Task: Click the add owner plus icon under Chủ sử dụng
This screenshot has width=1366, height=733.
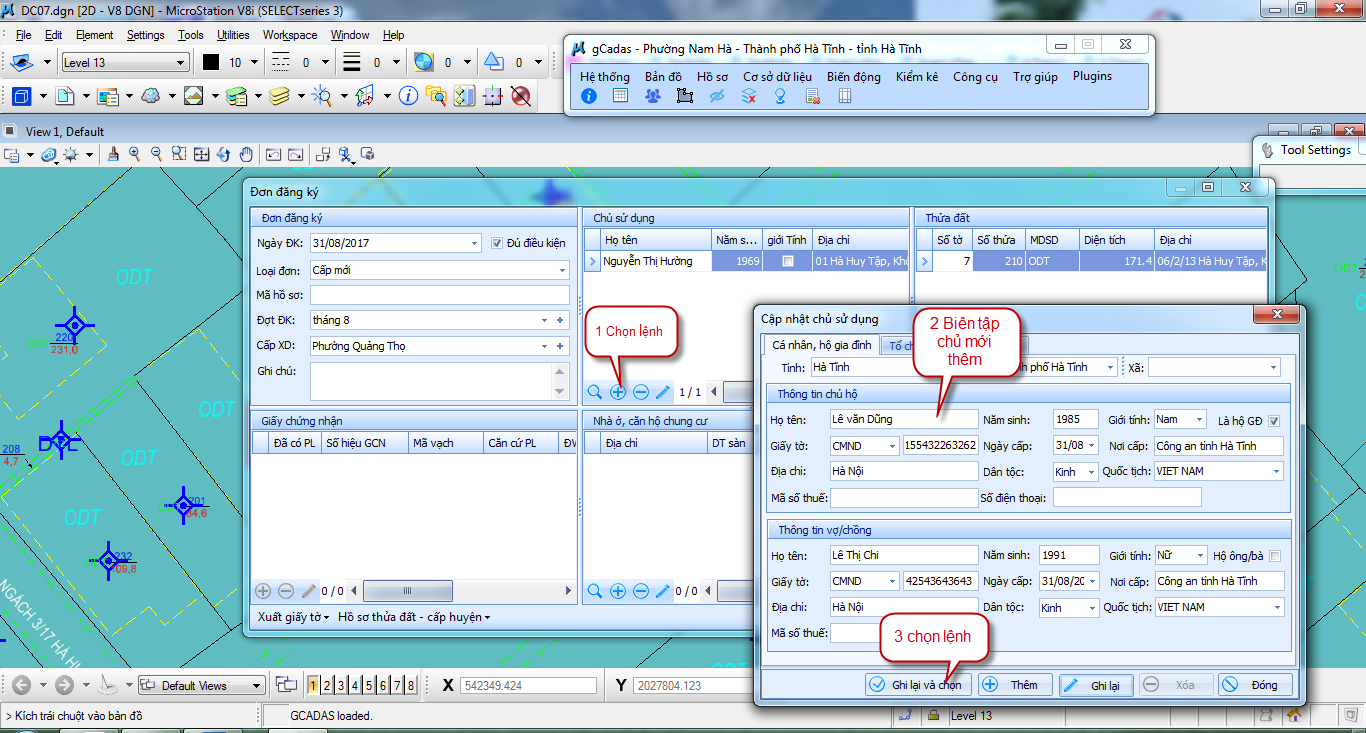Action: [618, 392]
